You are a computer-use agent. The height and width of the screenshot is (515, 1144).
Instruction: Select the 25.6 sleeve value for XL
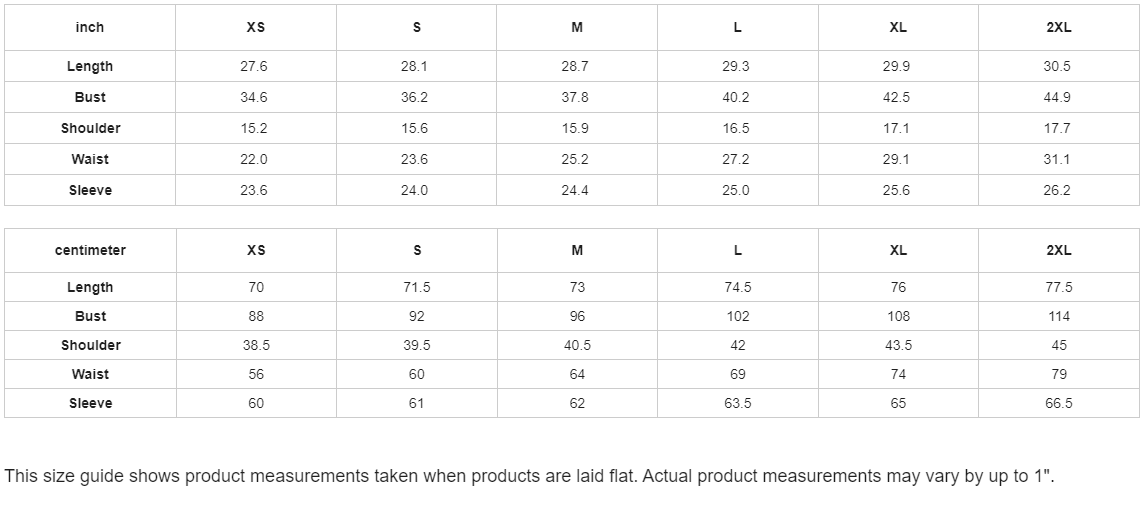[896, 190]
